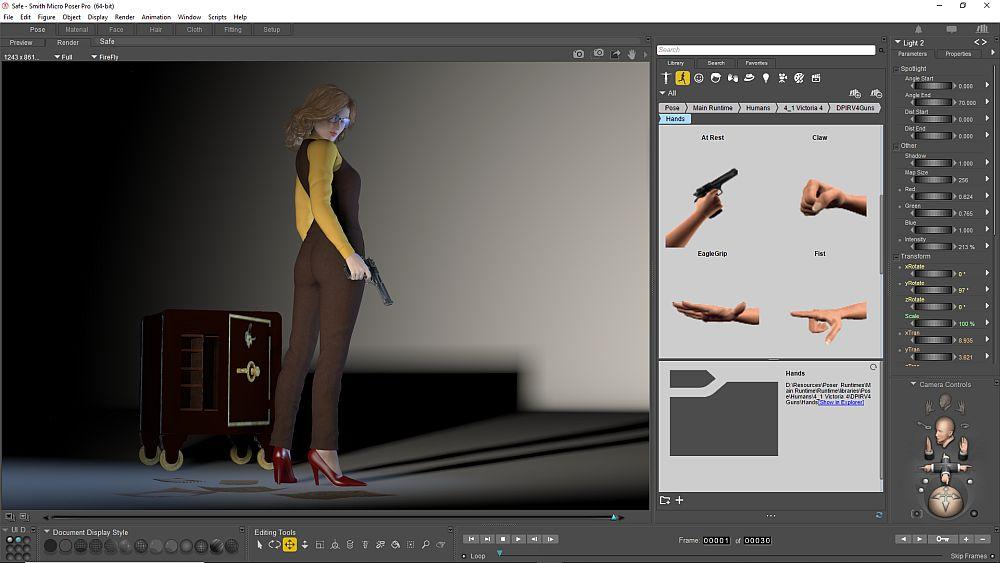
Task: Switch to the Favorites library tab
Action: click(756, 63)
